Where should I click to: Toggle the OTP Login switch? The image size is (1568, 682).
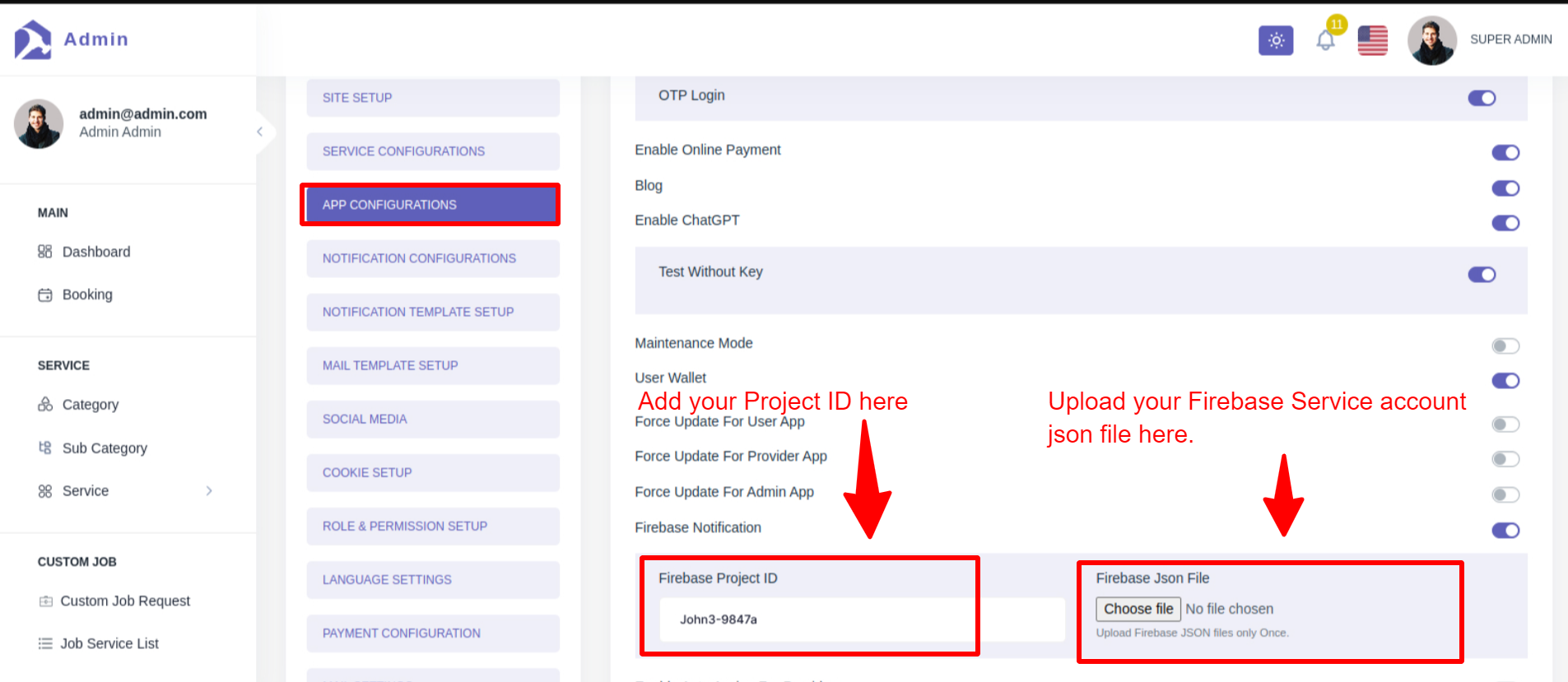(1482, 99)
